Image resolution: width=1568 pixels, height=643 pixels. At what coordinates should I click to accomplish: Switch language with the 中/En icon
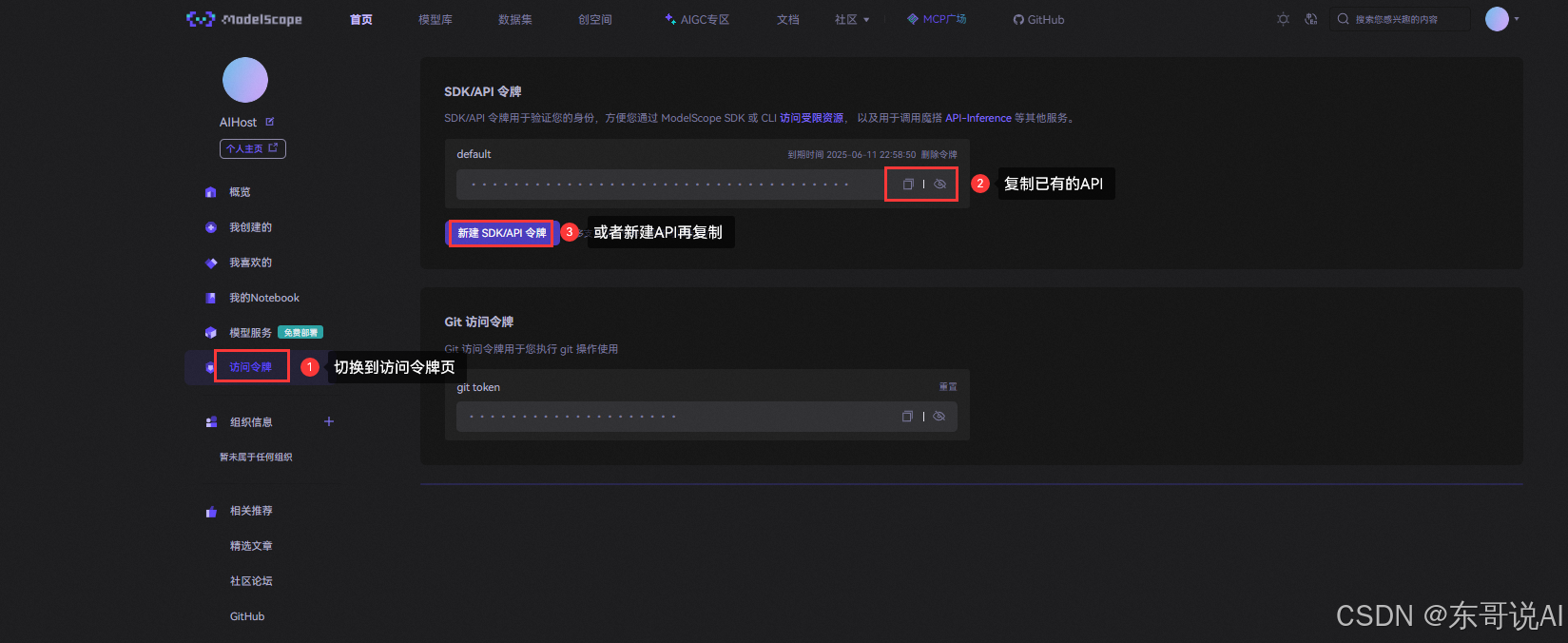coord(1311,19)
